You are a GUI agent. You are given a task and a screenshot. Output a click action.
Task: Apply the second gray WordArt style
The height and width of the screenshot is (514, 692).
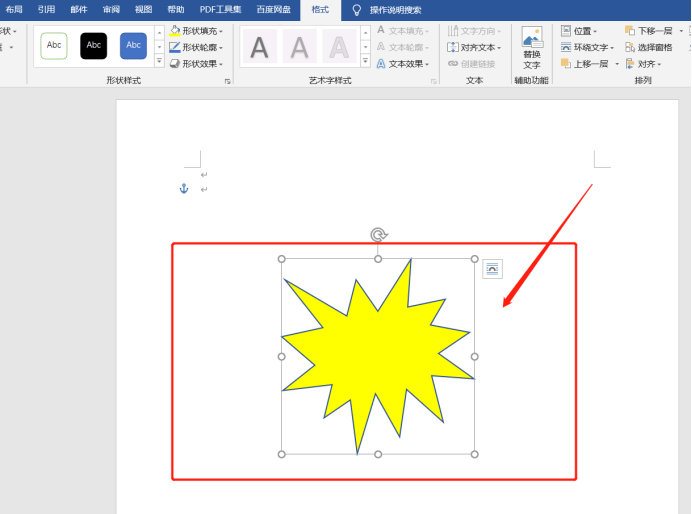(299, 47)
